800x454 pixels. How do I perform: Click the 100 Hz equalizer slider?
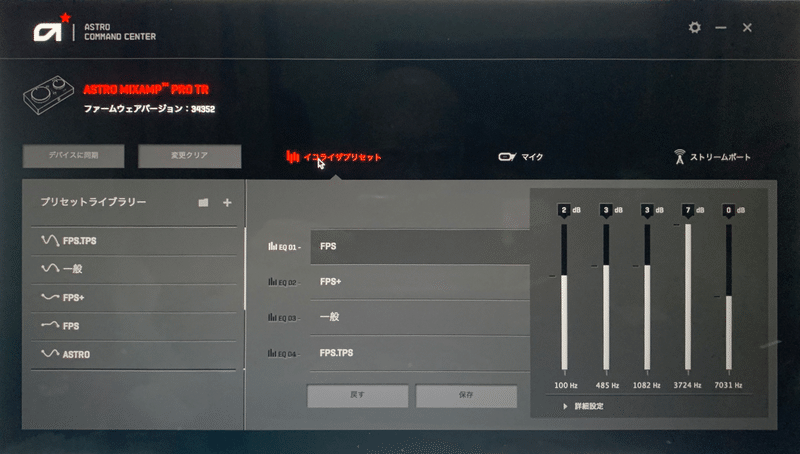click(564, 297)
